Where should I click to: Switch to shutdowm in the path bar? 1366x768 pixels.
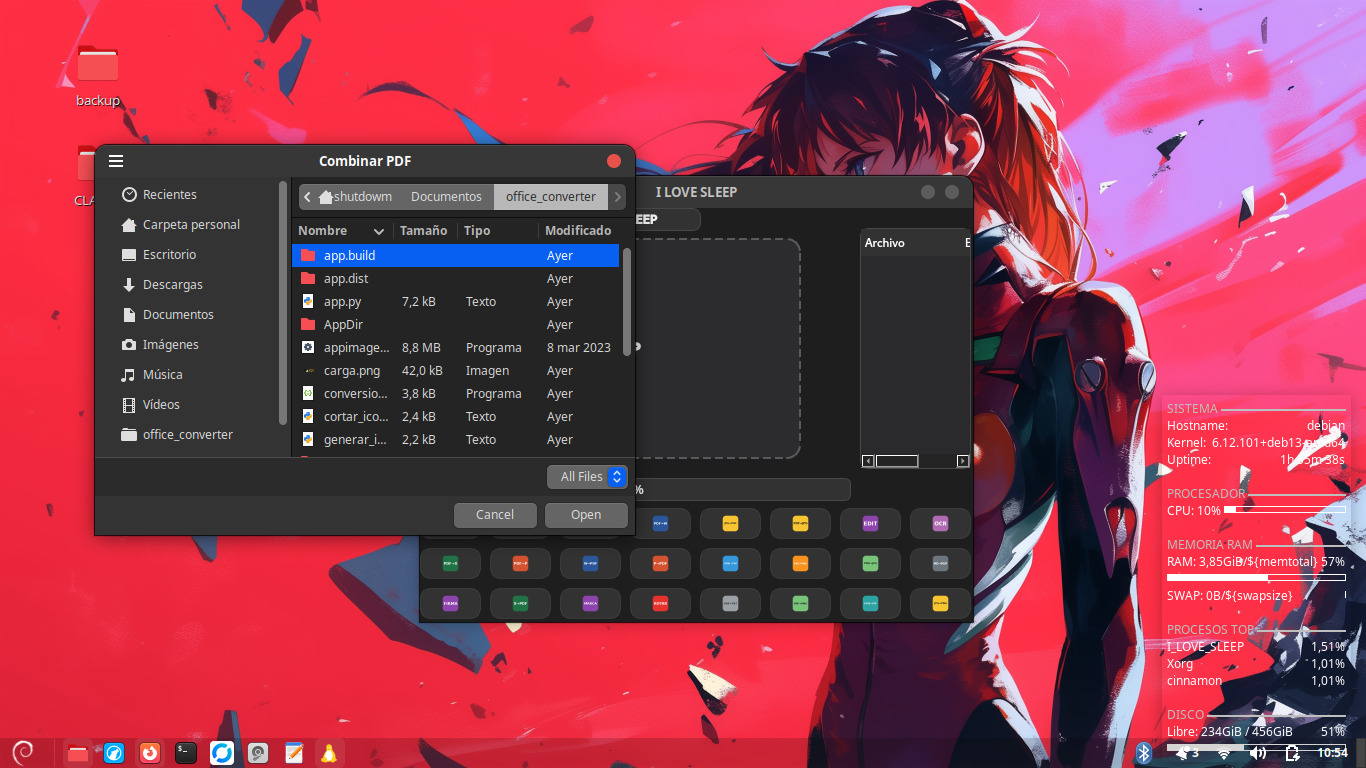click(x=355, y=197)
